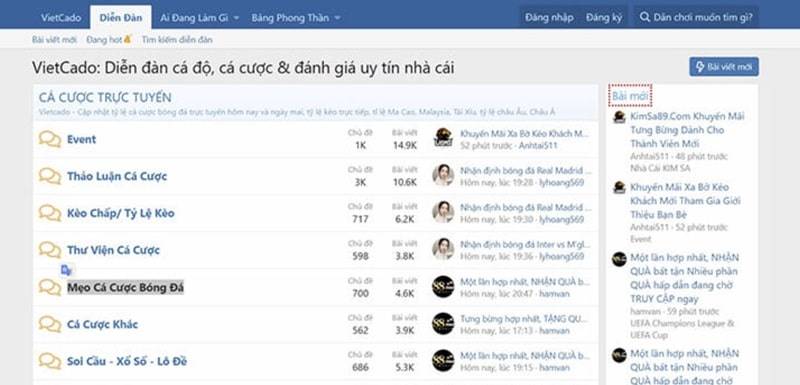Open Nhận định bóng đá Inter vs M'gl post
Screen dimensions: 800x385
526,245
